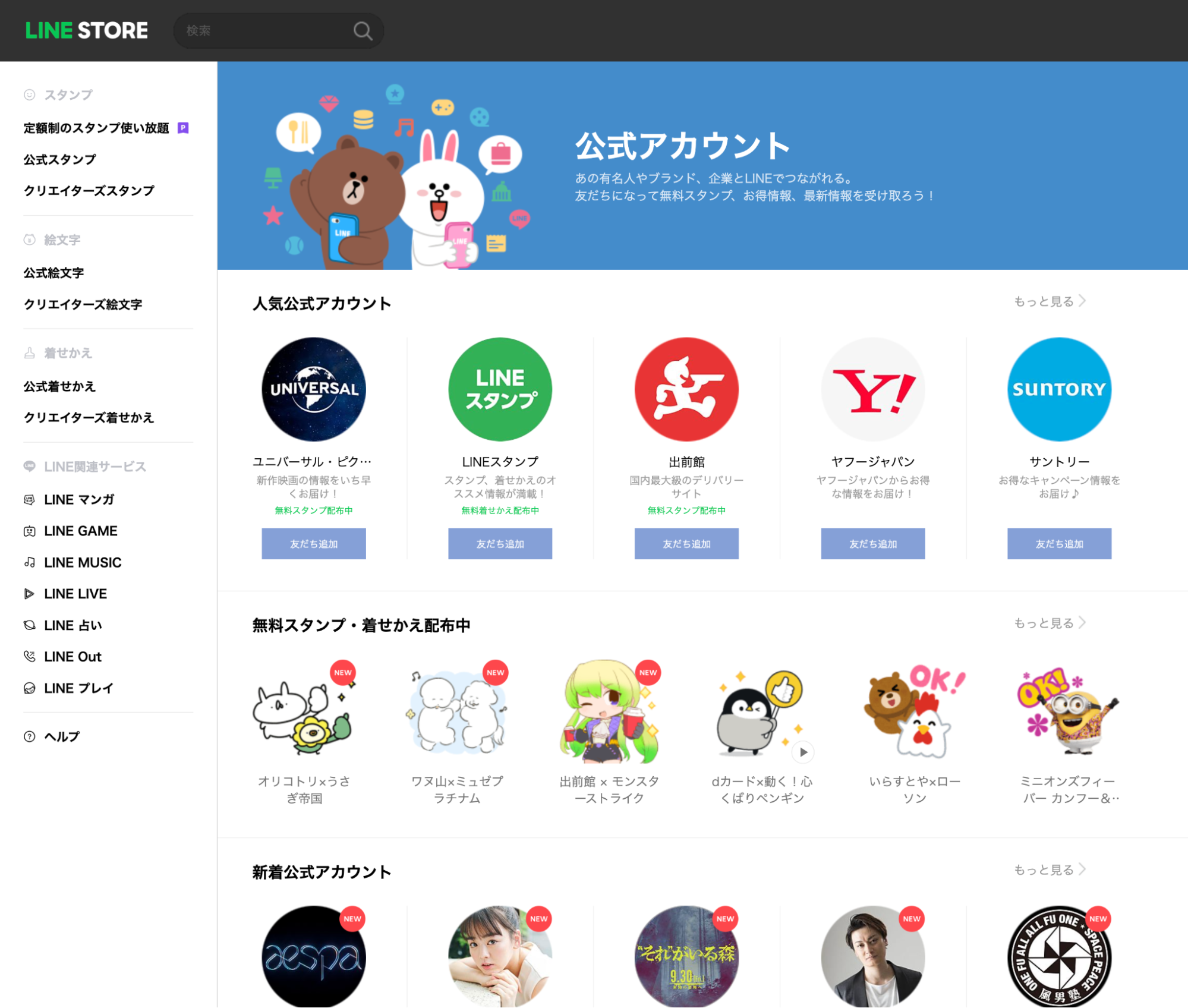Open the Minions カンフー sticker thumbnail
This screenshot has height=1008, width=1188.
coord(1068,712)
